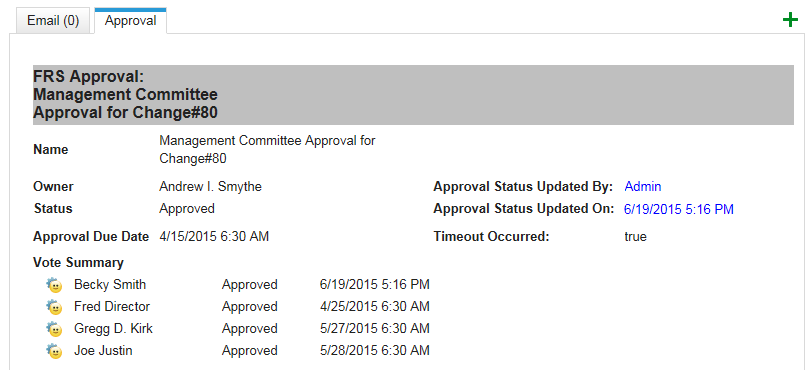This screenshot has width=808, height=370.
Task: Click the 6/19/2015 5:16 PM updated-on link
Action: [679, 209]
